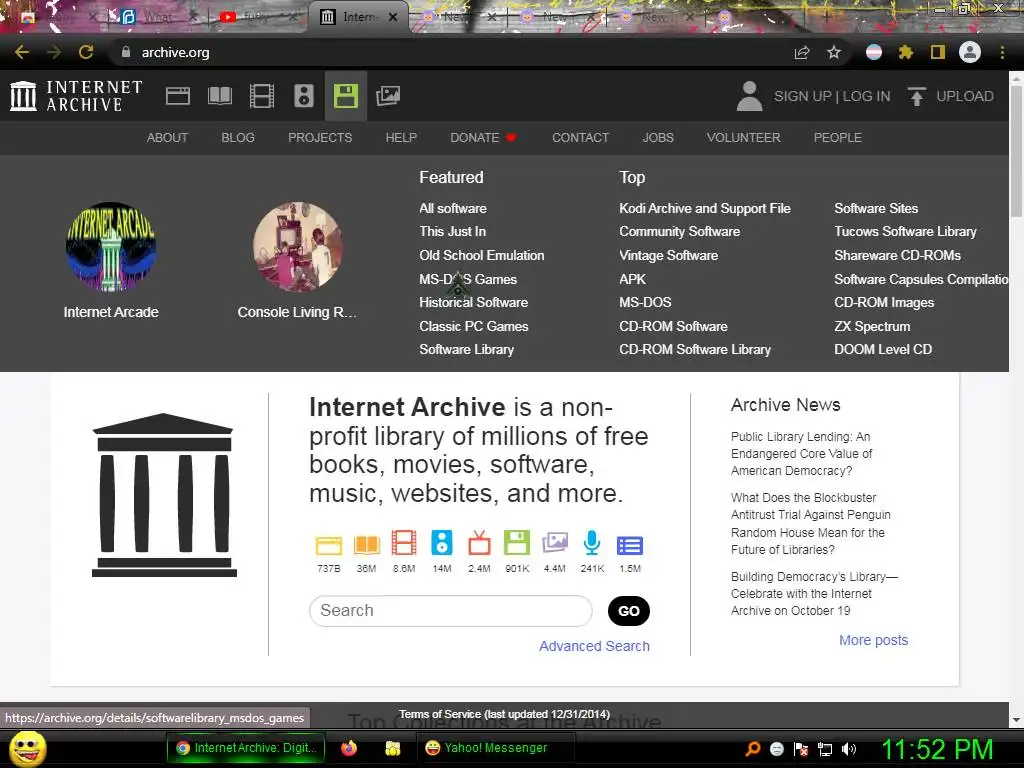Click the microphone icon labeled 241K
The width and height of the screenshot is (1024, 768).
[x=592, y=543]
